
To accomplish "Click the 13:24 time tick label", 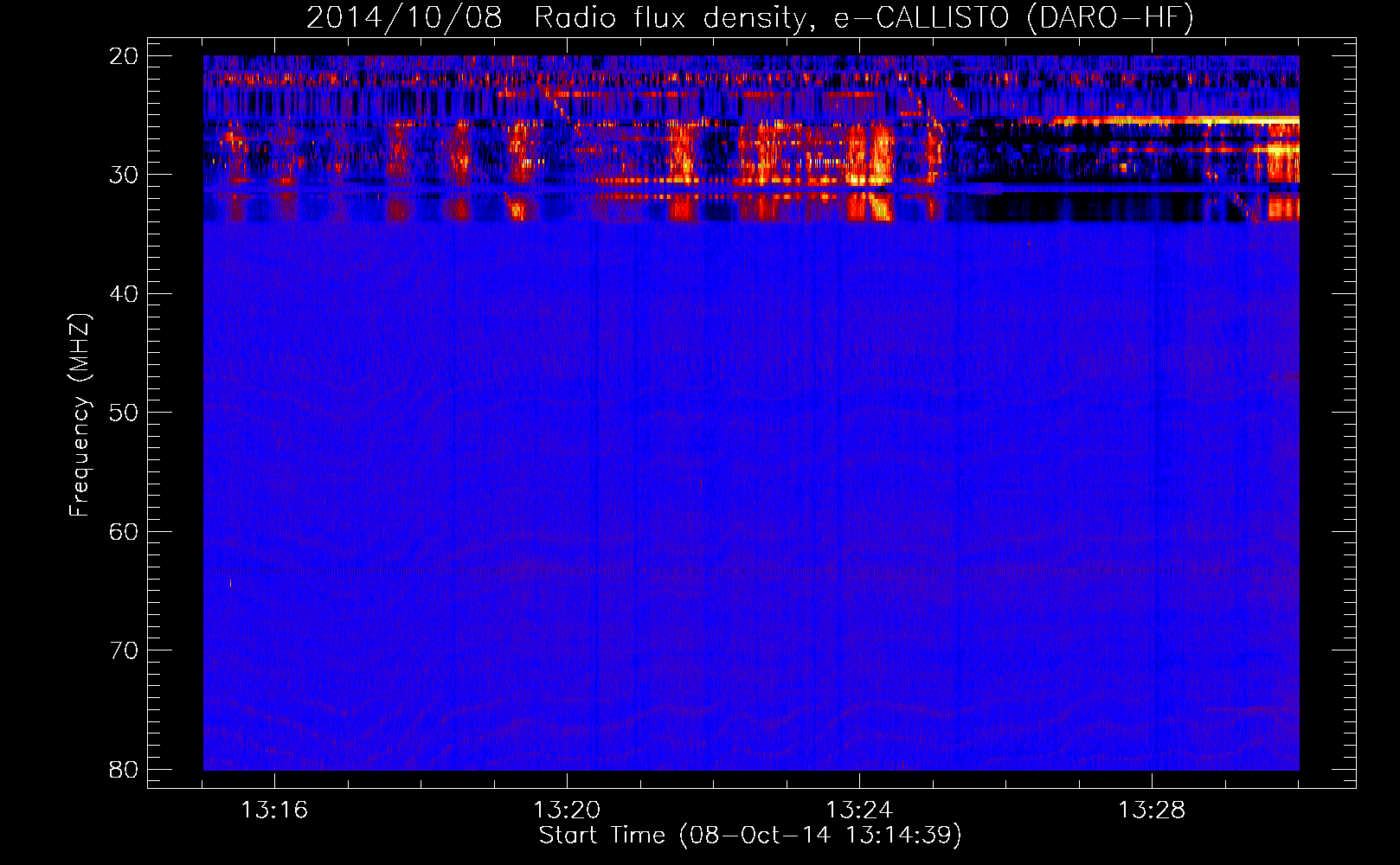I will [859, 811].
